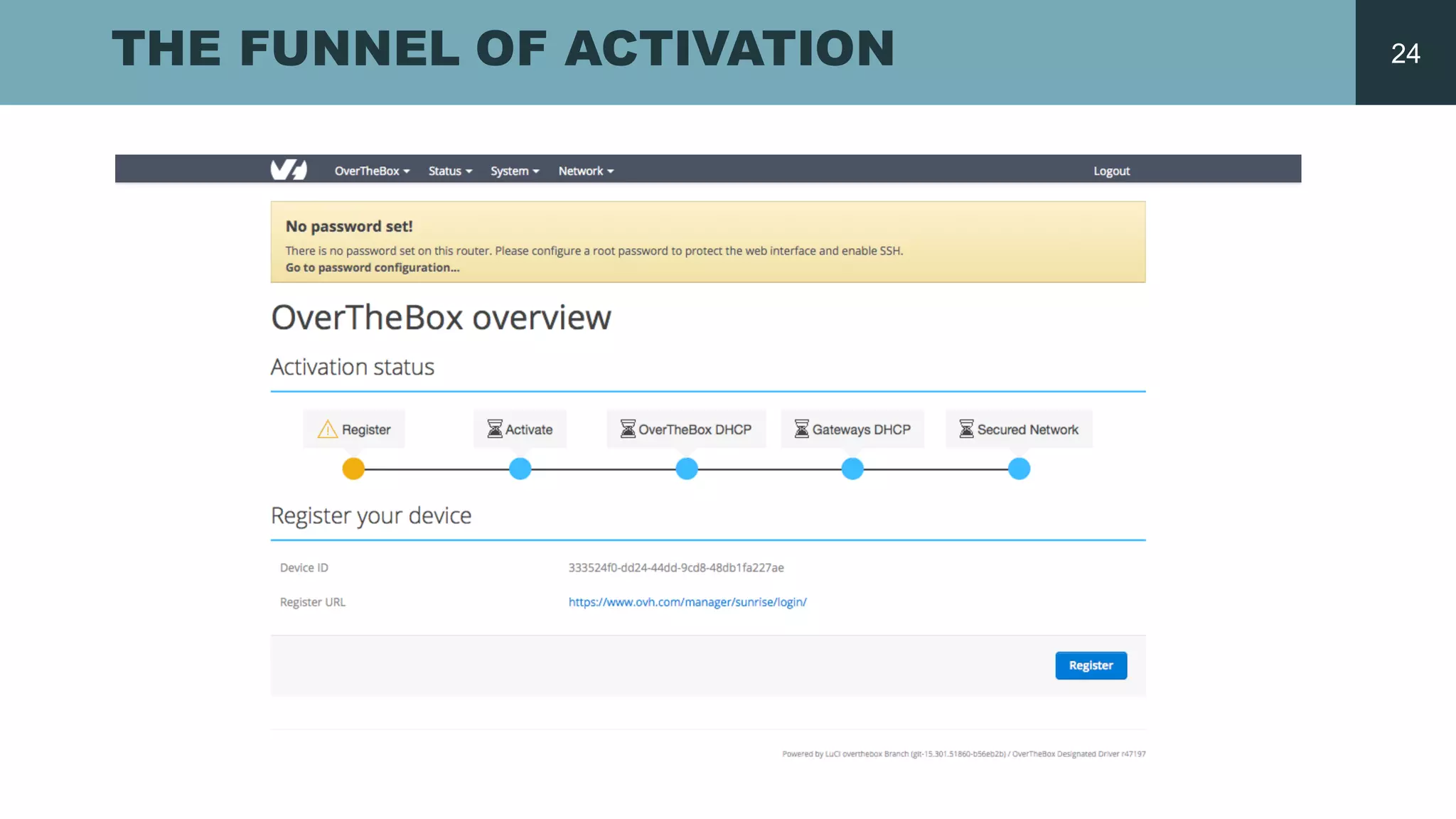Click the Register step label
Screen dimensions: 1456x819
pos(354,429)
